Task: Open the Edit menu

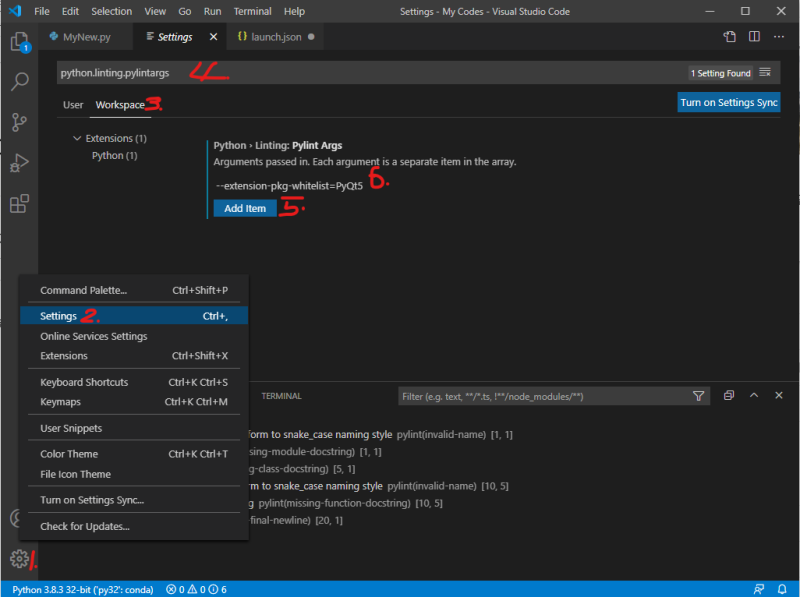Action: [x=70, y=11]
